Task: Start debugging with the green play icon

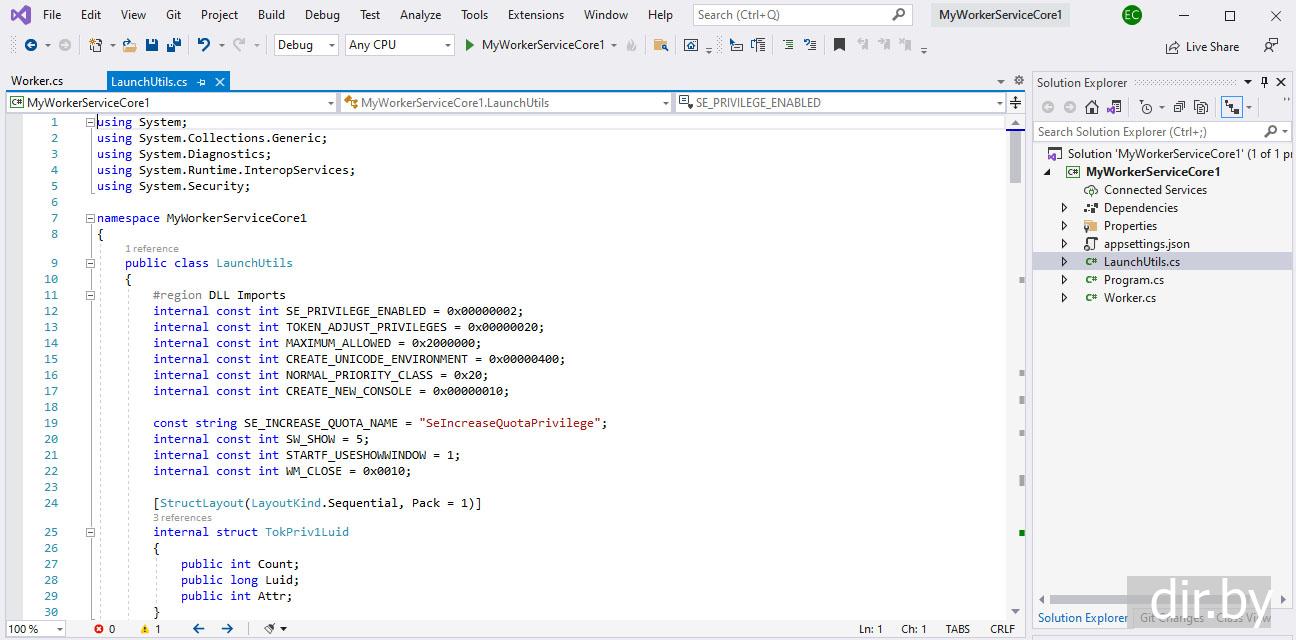Action: click(469, 45)
